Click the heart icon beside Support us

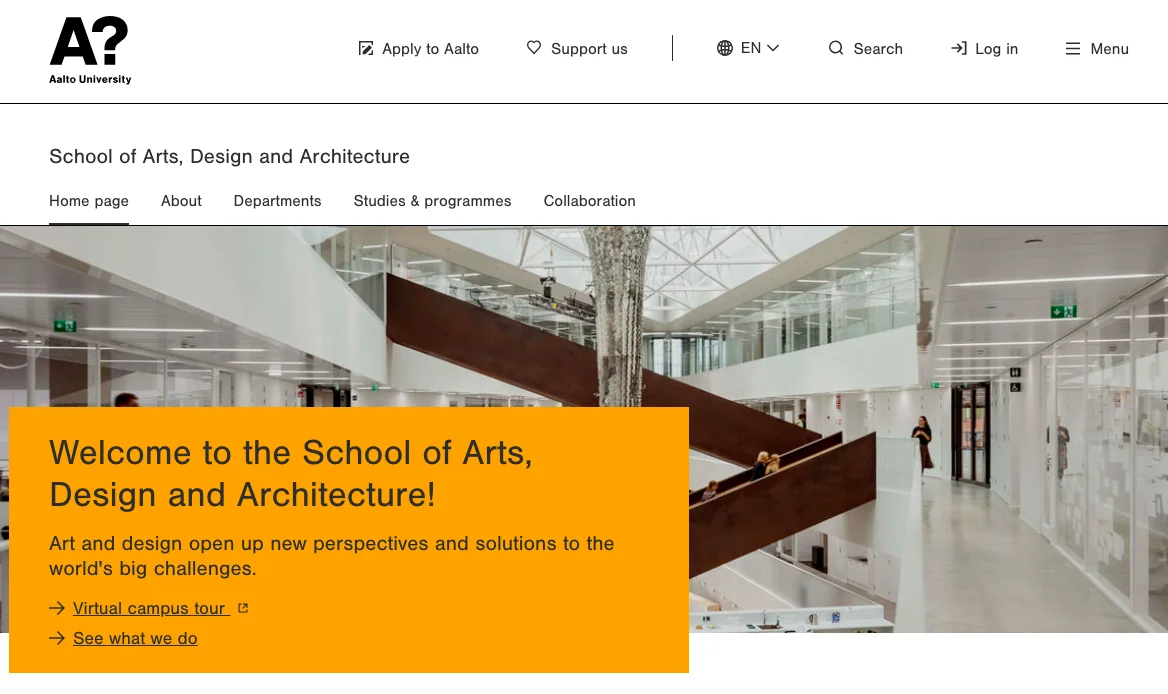click(534, 47)
